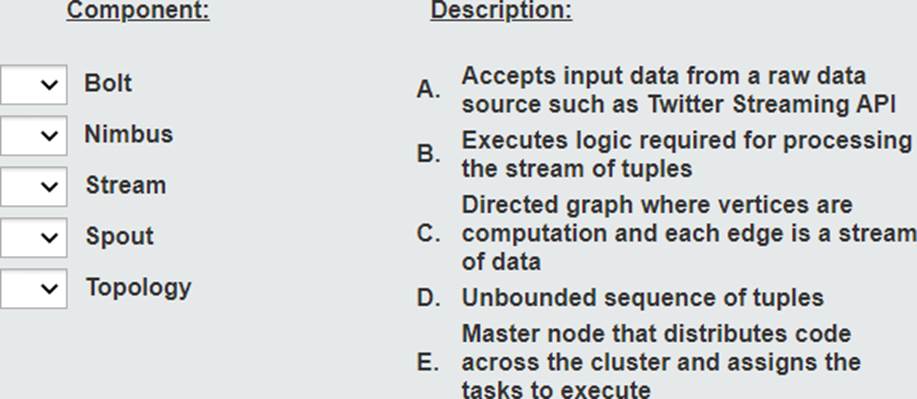This screenshot has height=399, width=917.
Task: Click the 'Master node that distributes' description
Action: [x=661, y=362]
